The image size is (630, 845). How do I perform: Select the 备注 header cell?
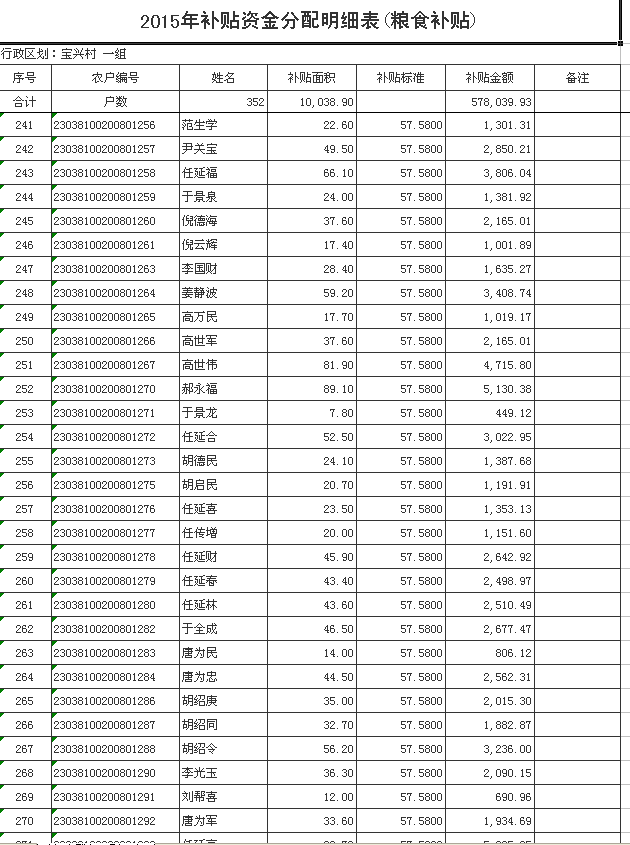click(x=577, y=78)
